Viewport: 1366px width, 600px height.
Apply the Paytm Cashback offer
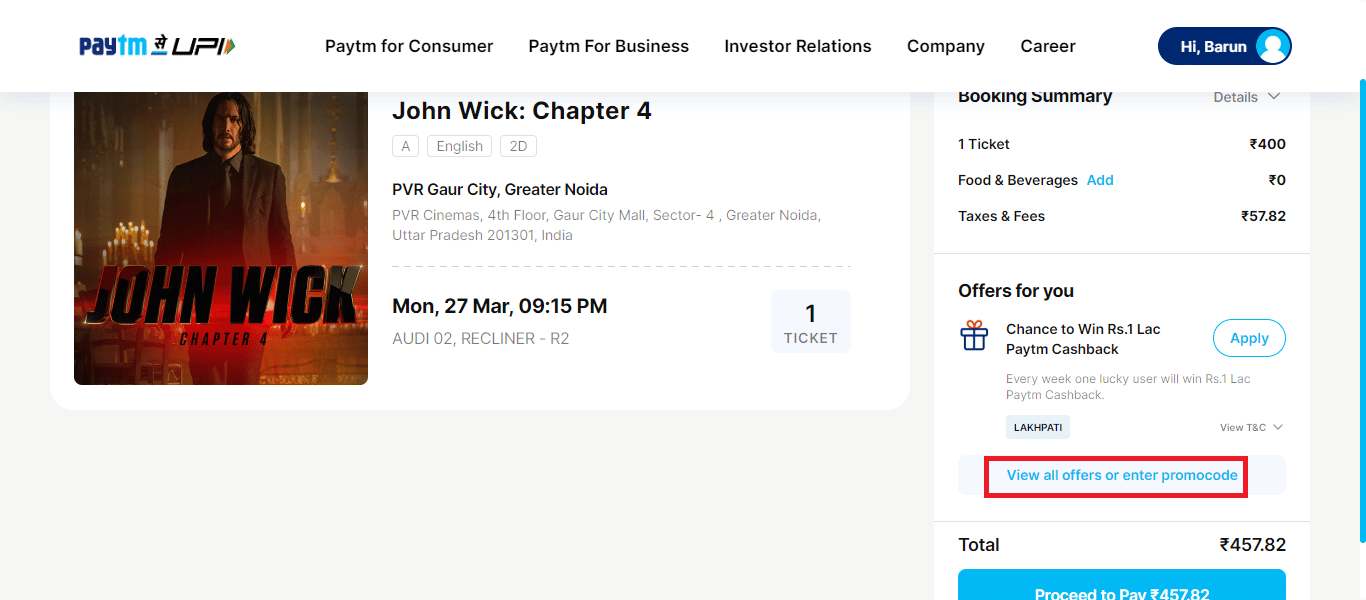click(x=1249, y=338)
